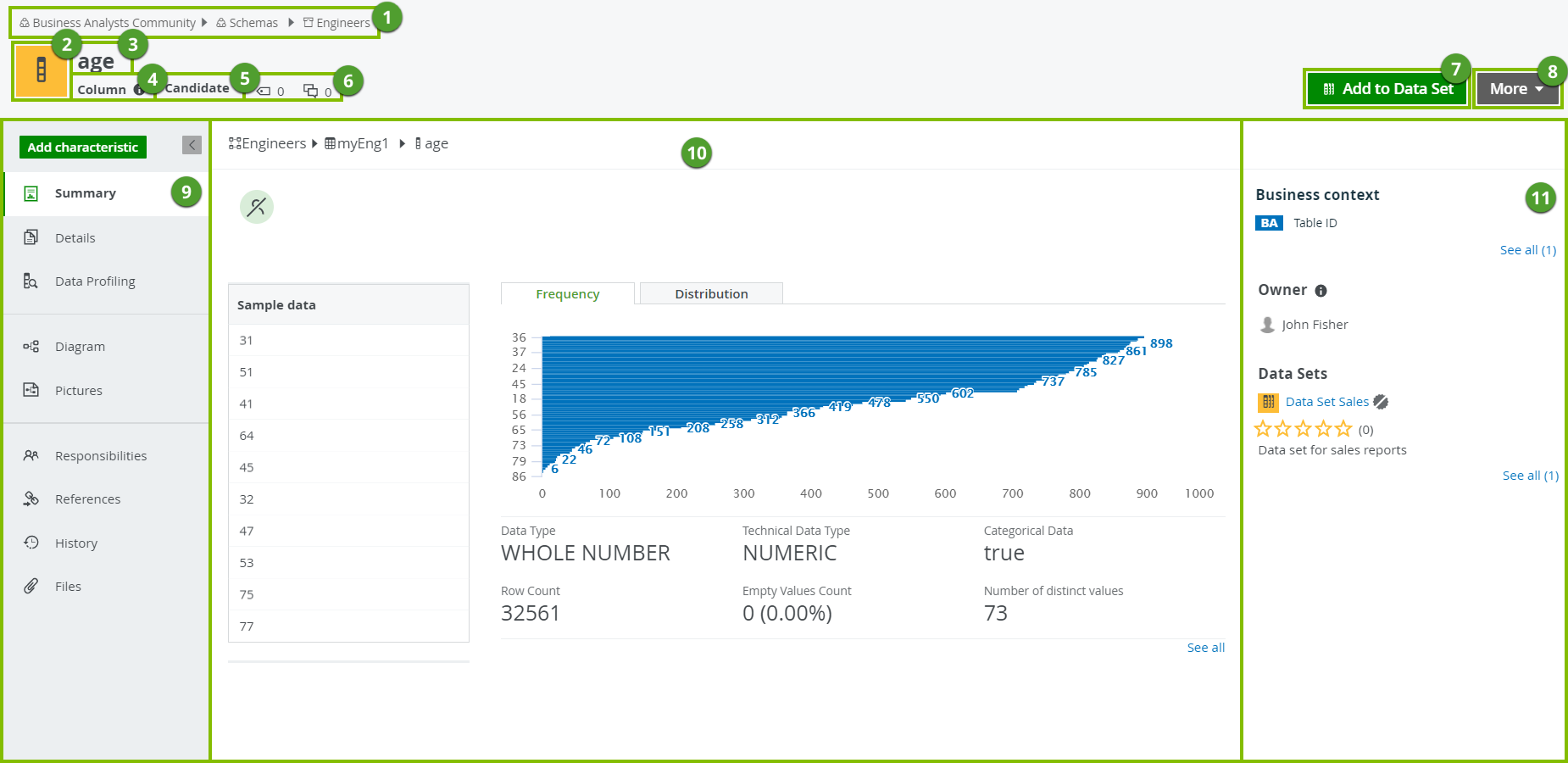The image size is (1568, 763).
Task: Select the Frequency tab
Action: pos(567,294)
